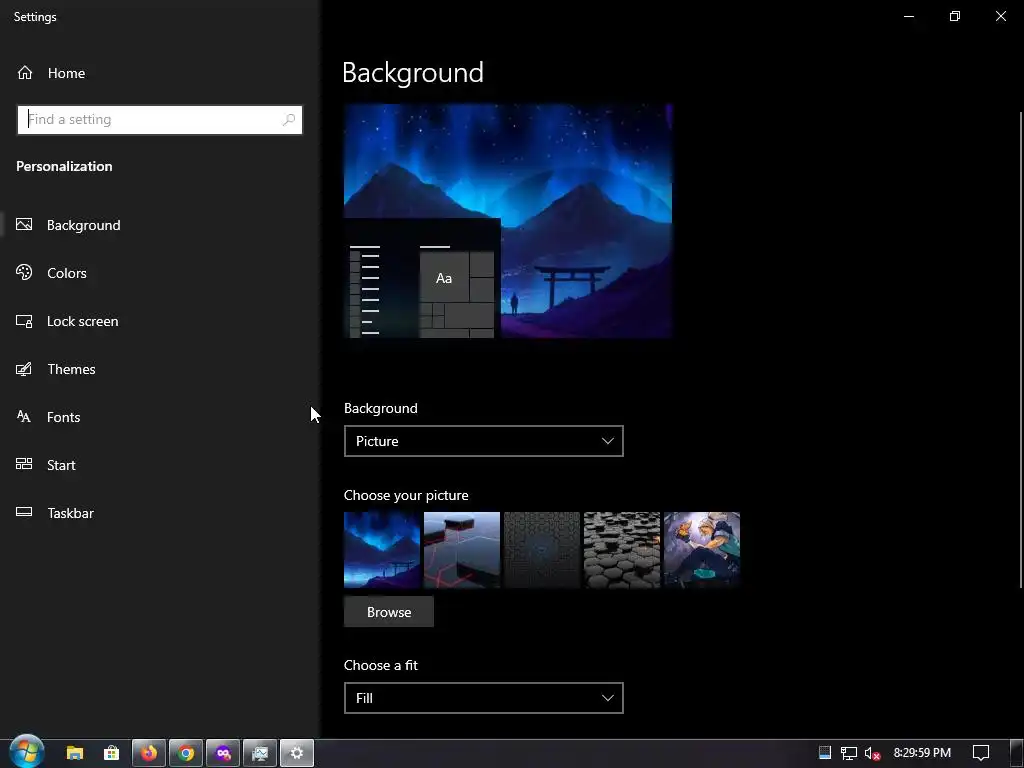Click the network tray icon
The image size is (1024, 768).
point(848,754)
